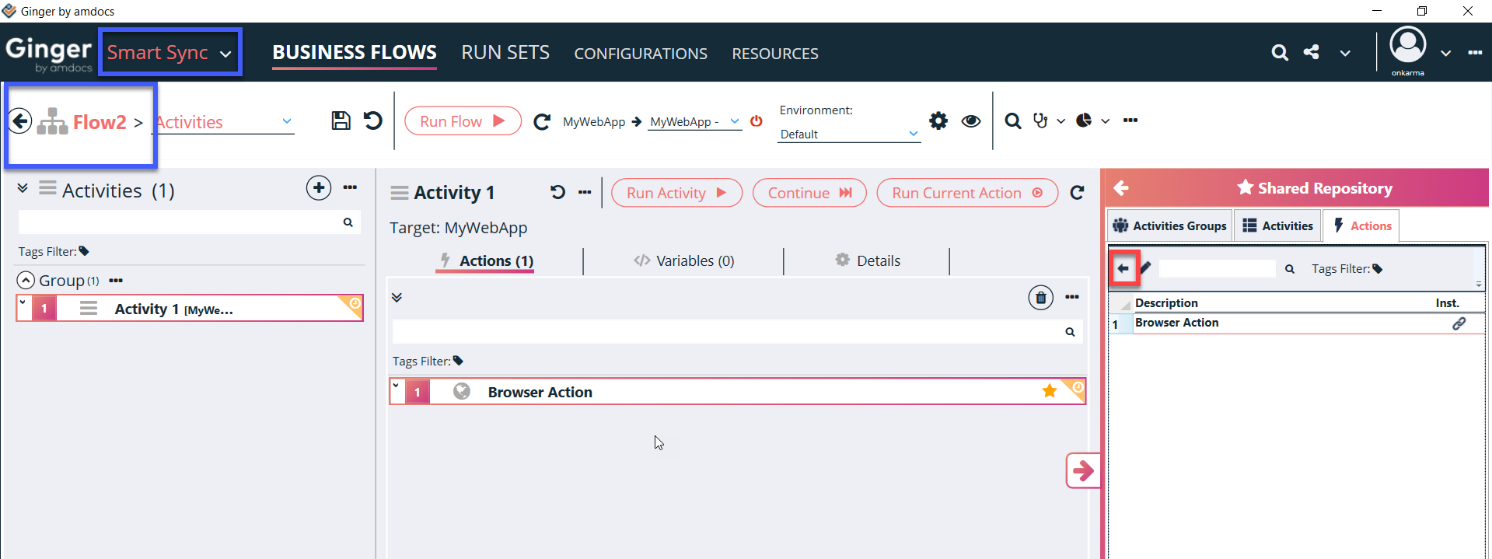Click the Run Flow button
The height and width of the screenshot is (559, 1492).
pyautogui.click(x=463, y=121)
